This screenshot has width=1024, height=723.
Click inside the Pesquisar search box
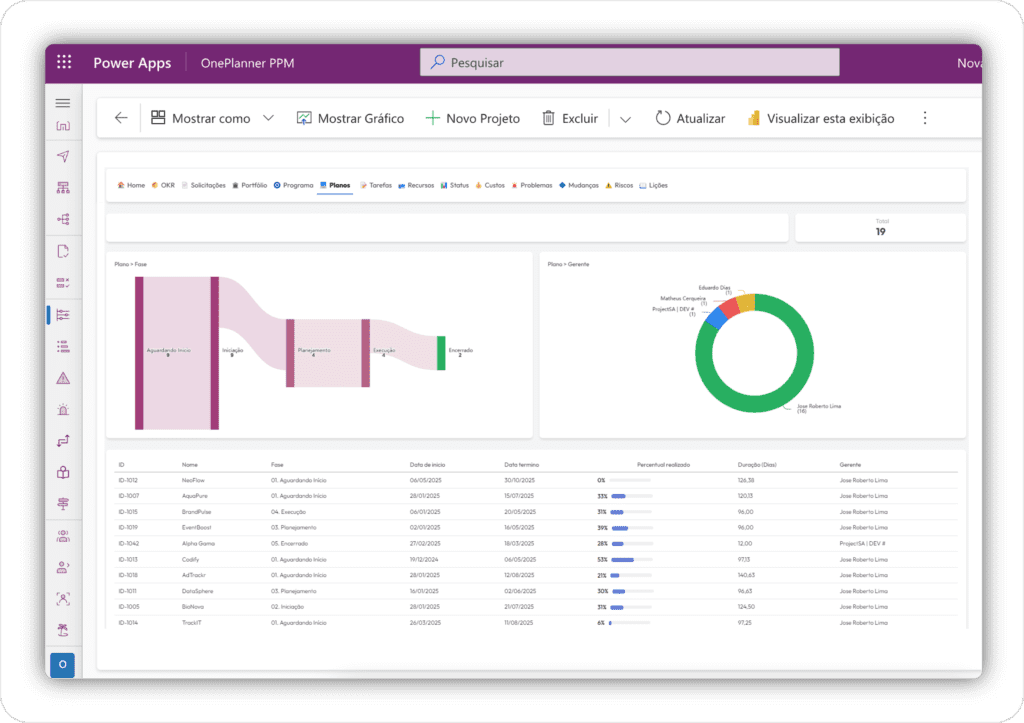click(x=630, y=62)
